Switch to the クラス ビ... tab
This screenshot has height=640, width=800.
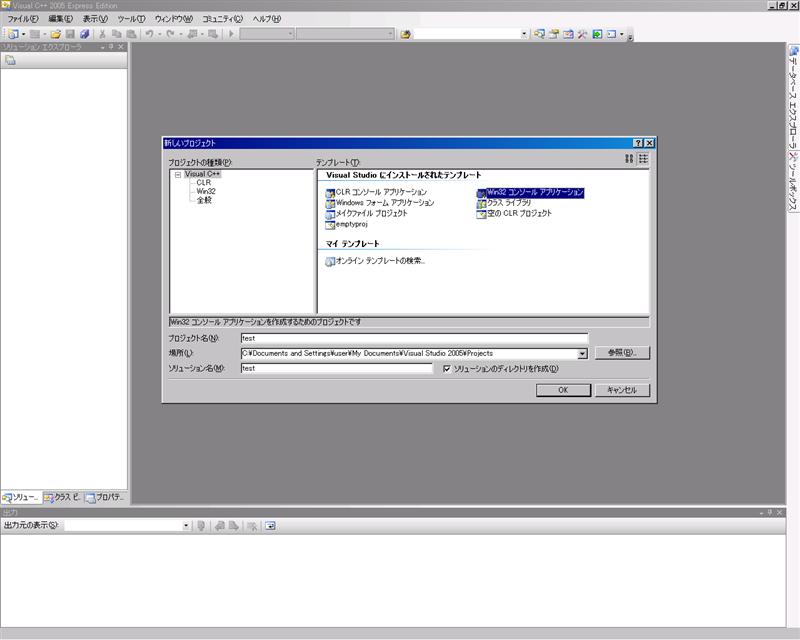(x=62, y=497)
